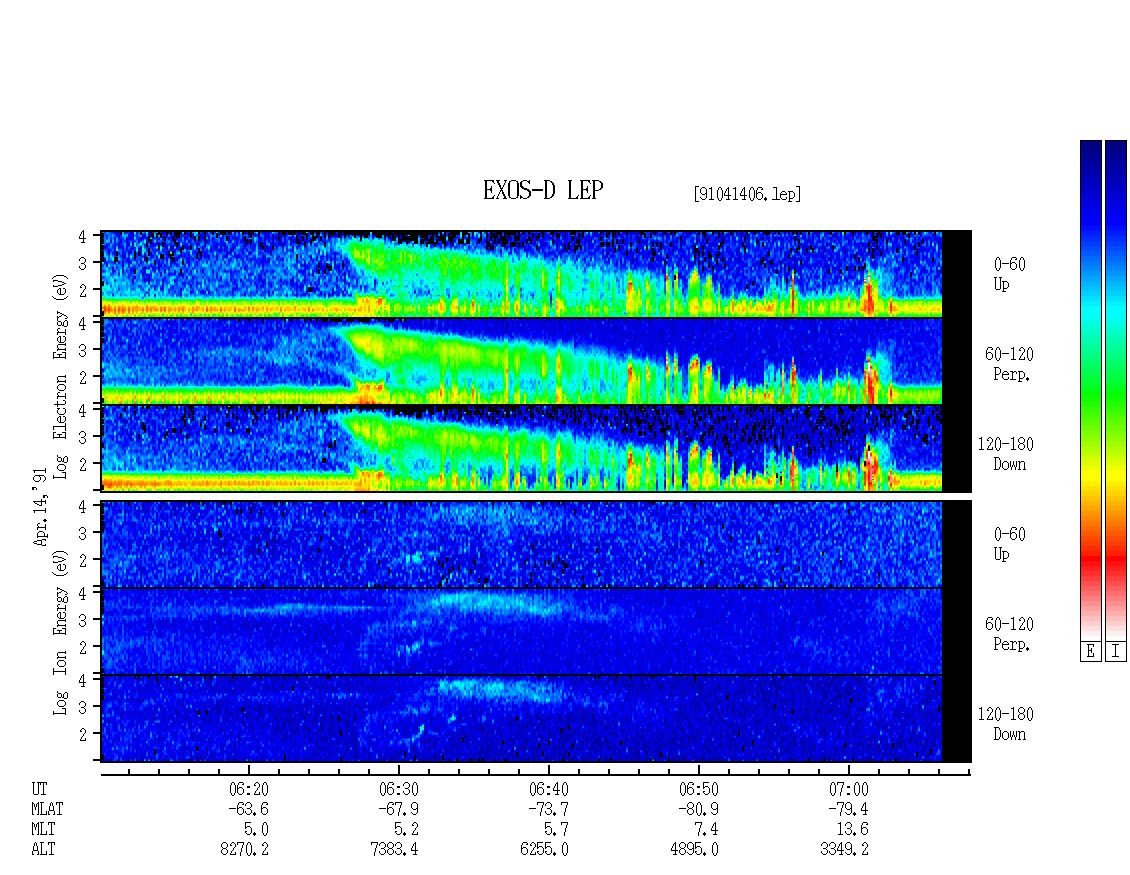Click the MLT value 5.7

tap(556, 829)
